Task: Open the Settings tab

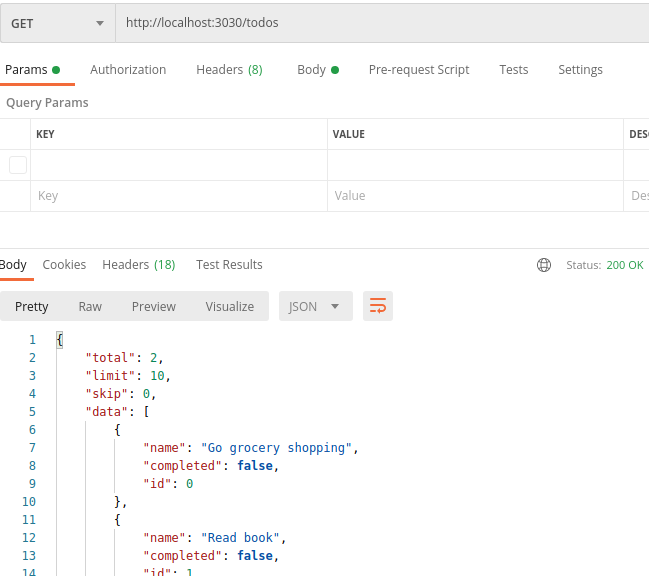Action: pyautogui.click(x=580, y=70)
